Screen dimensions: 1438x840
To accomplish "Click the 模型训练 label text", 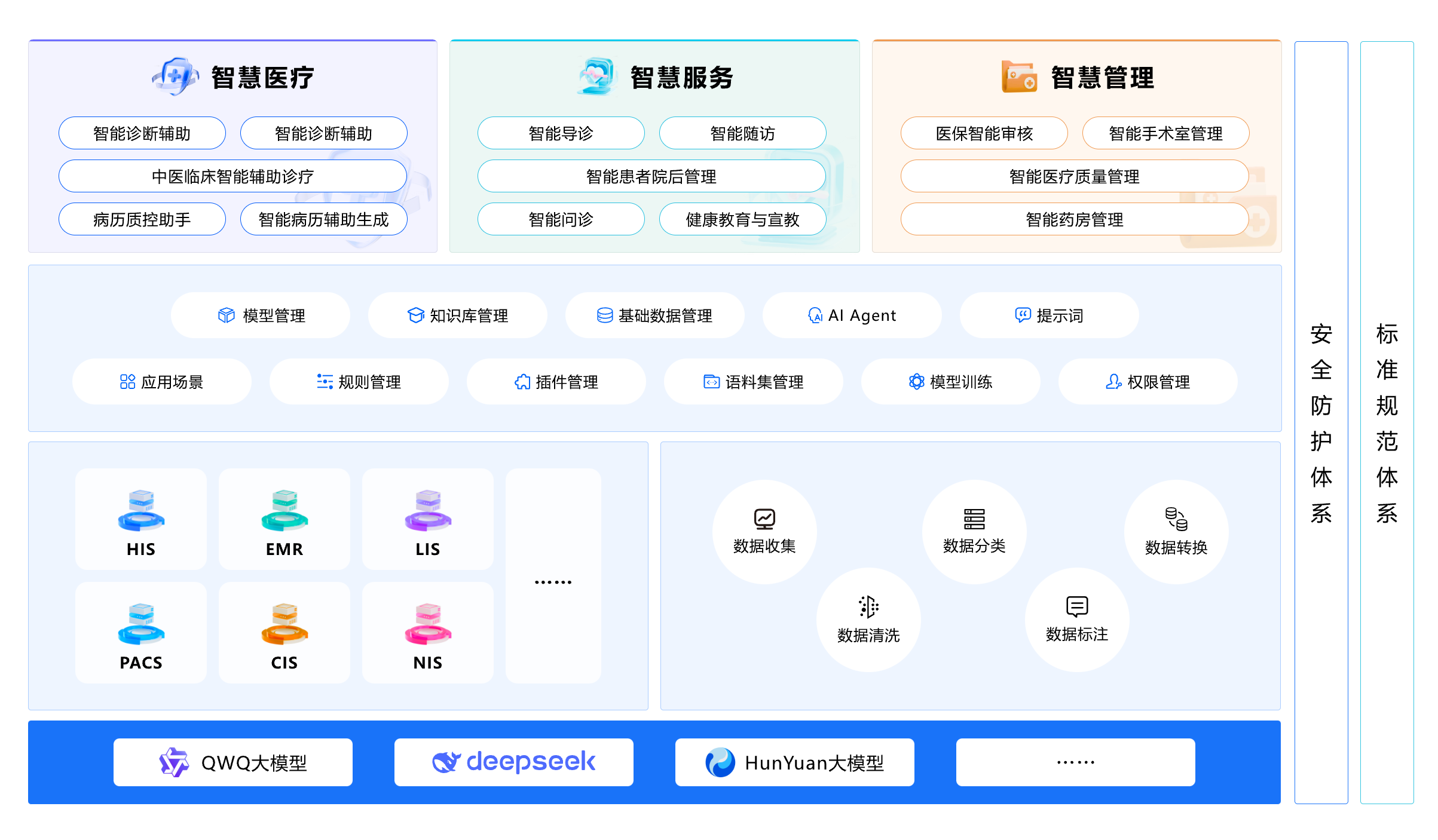I will [961, 382].
